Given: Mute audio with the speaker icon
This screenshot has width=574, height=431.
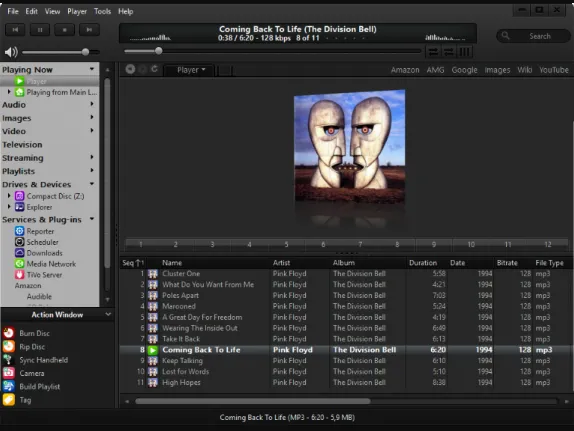Looking at the screenshot, I should [x=11, y=52].
